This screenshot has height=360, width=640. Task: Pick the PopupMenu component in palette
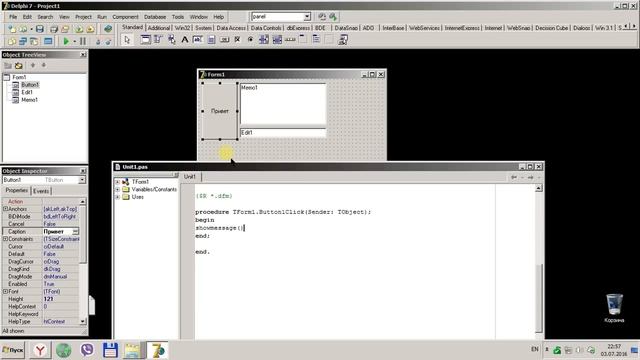click(171, 40)
